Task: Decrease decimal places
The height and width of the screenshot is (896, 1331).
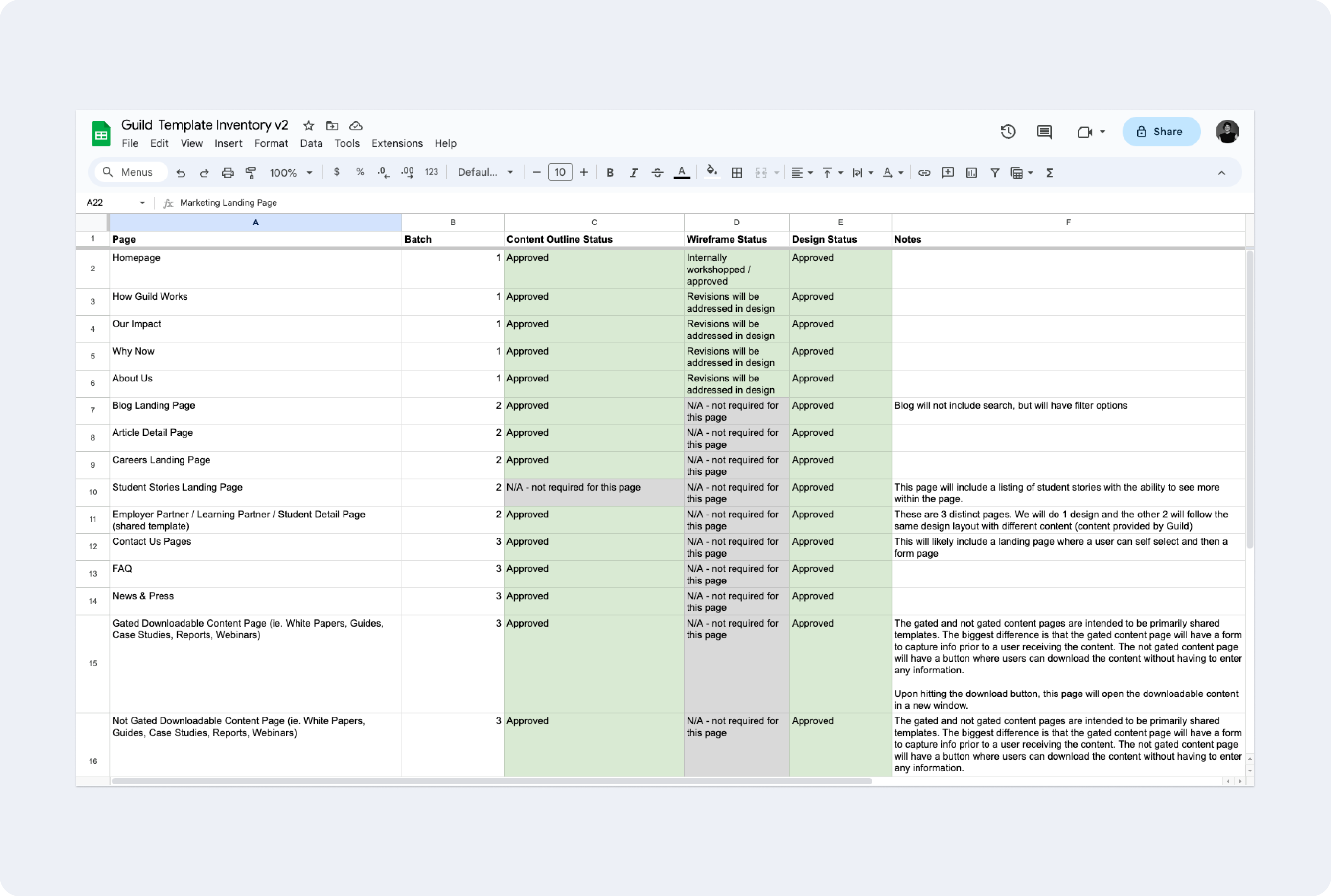Action: (383, 172)
